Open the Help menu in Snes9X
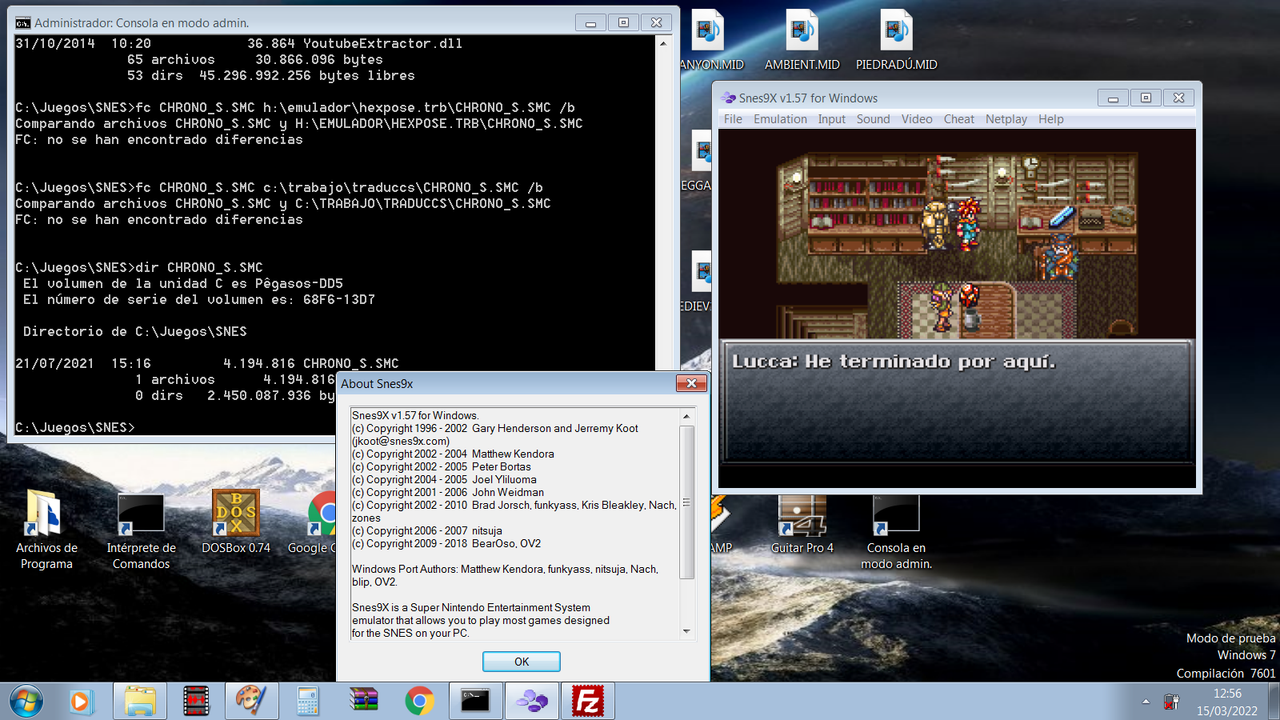This screenshot has width=1280, height=720. 1051,119
